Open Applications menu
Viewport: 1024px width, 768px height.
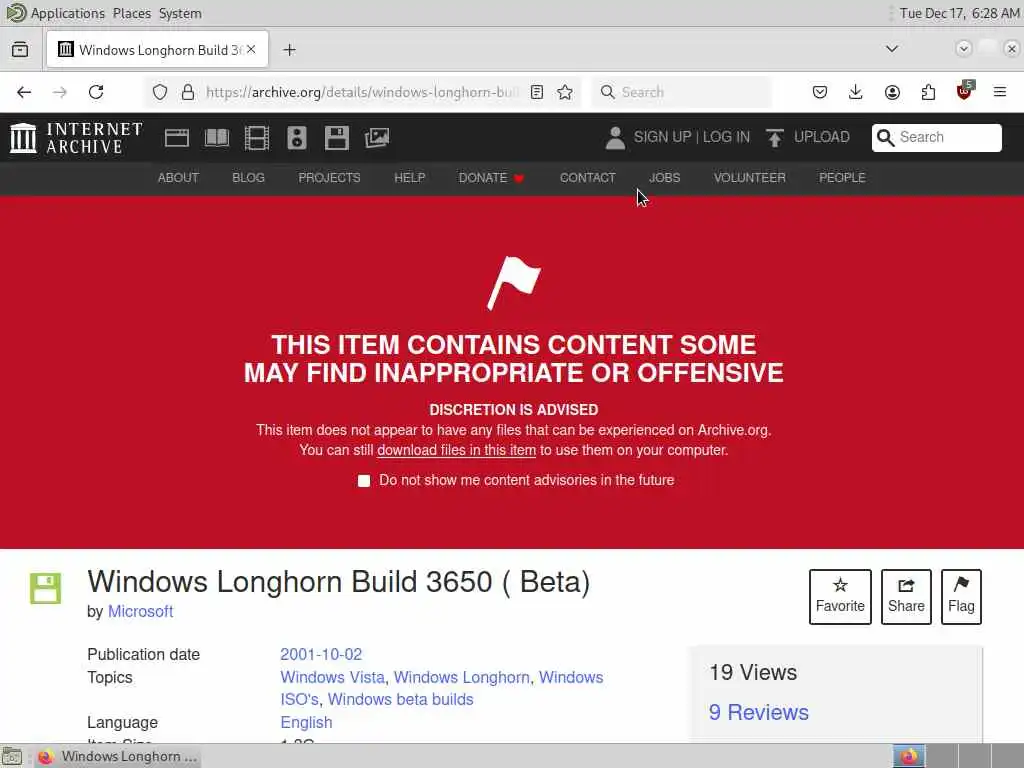point(67,13)
